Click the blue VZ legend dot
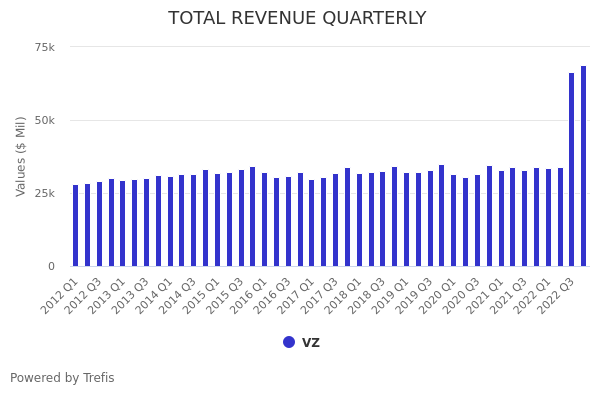Image resolution: width=600 pixels, height=400 pixels. click(x=289, y=342)
